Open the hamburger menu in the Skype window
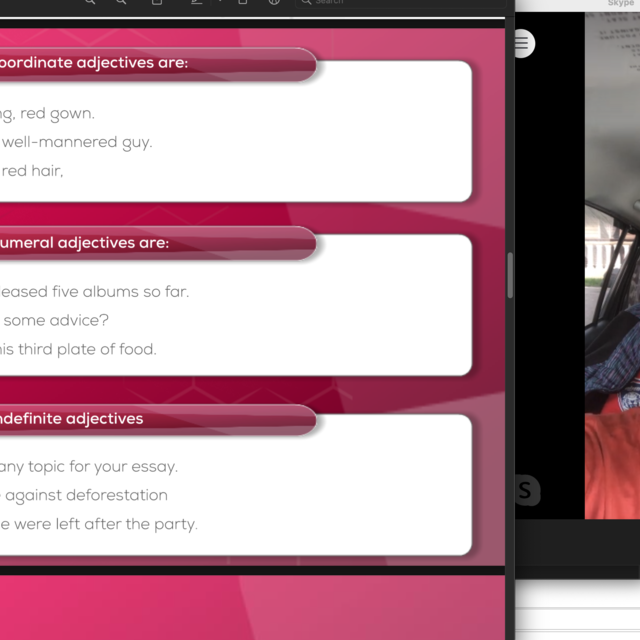This screenshot has width=640, height=640. tap(524, 43)
